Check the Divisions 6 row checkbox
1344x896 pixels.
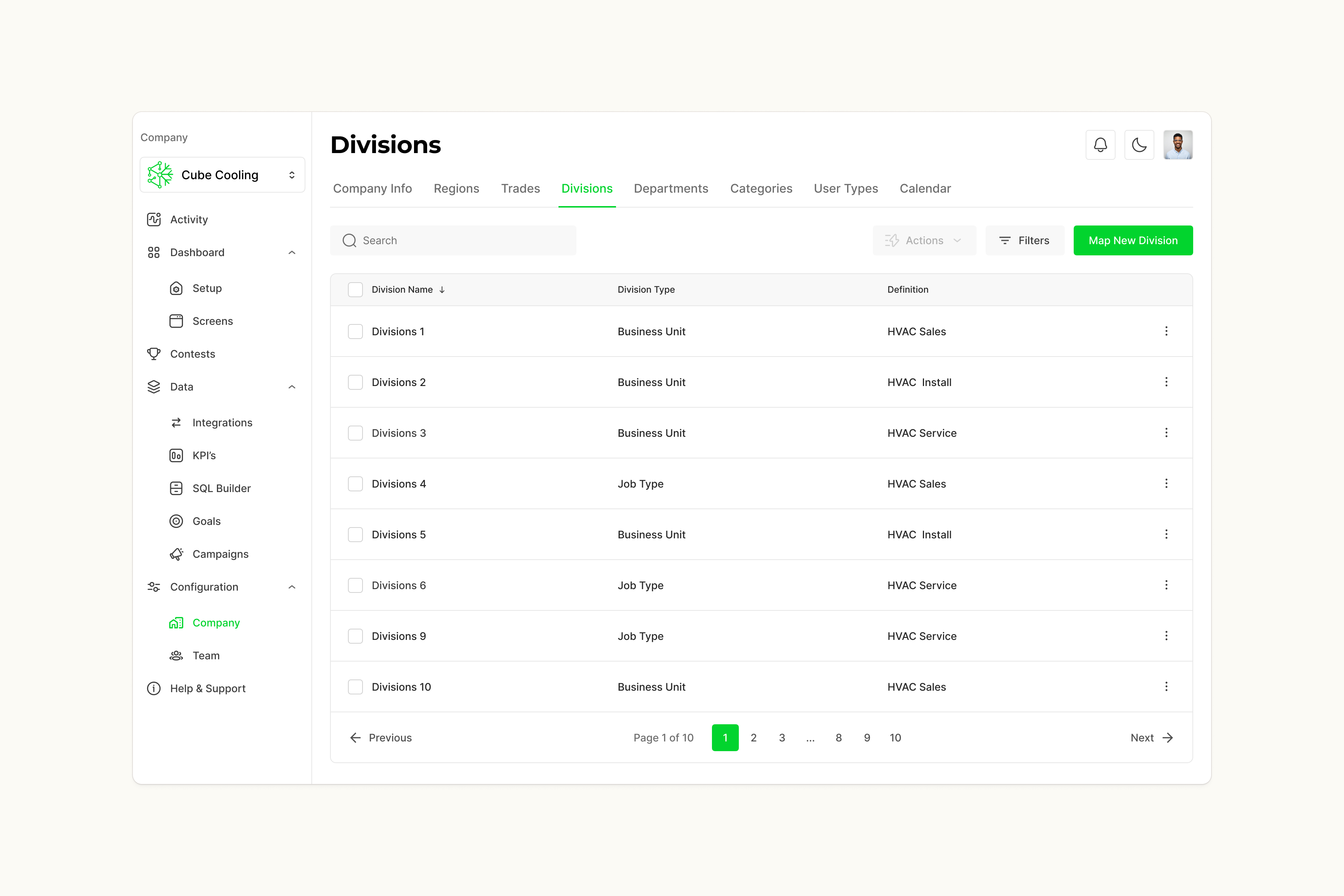(355, 585)
